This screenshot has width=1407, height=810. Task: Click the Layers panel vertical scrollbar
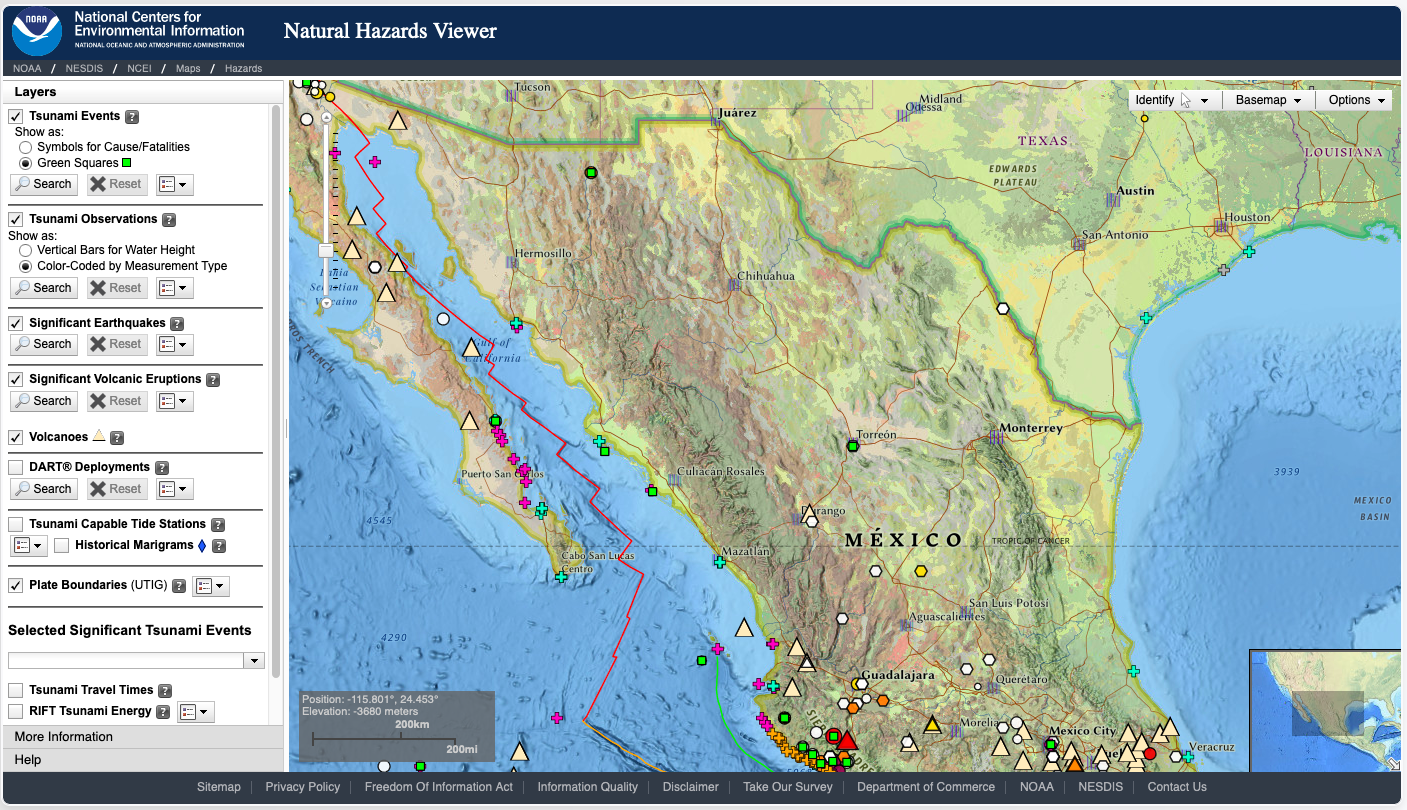[276, 390]
